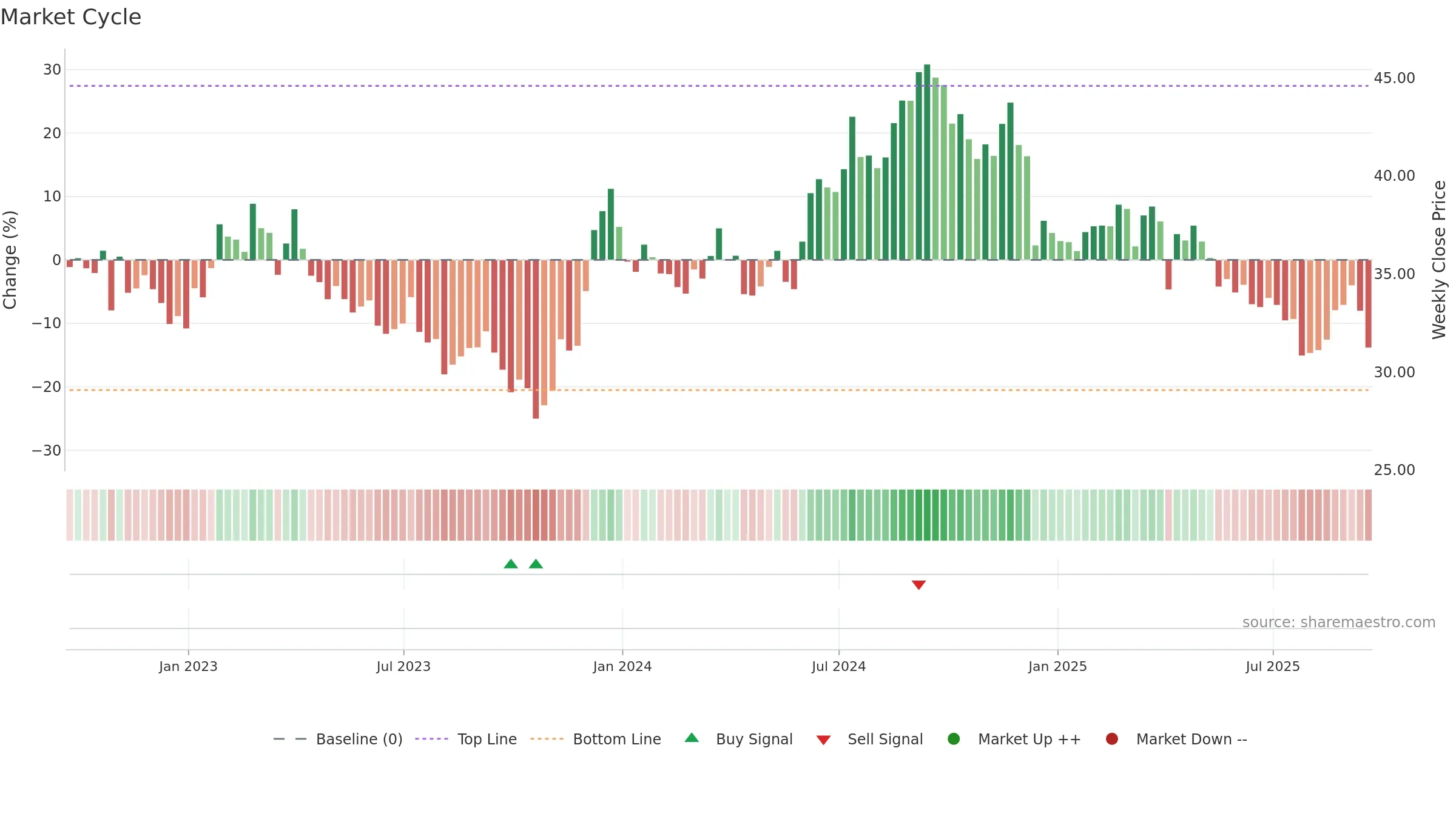Image resolution: width=1456 pixels, height=819 pixels.
Task: Click the second green buy signal marker on the chart
Action: (x=536, y=564)
